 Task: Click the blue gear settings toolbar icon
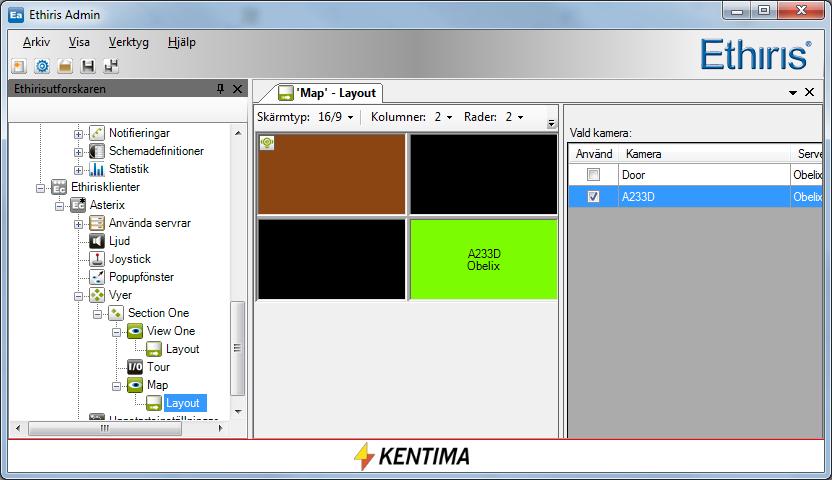pyautogui.click(x=42, y=66)
